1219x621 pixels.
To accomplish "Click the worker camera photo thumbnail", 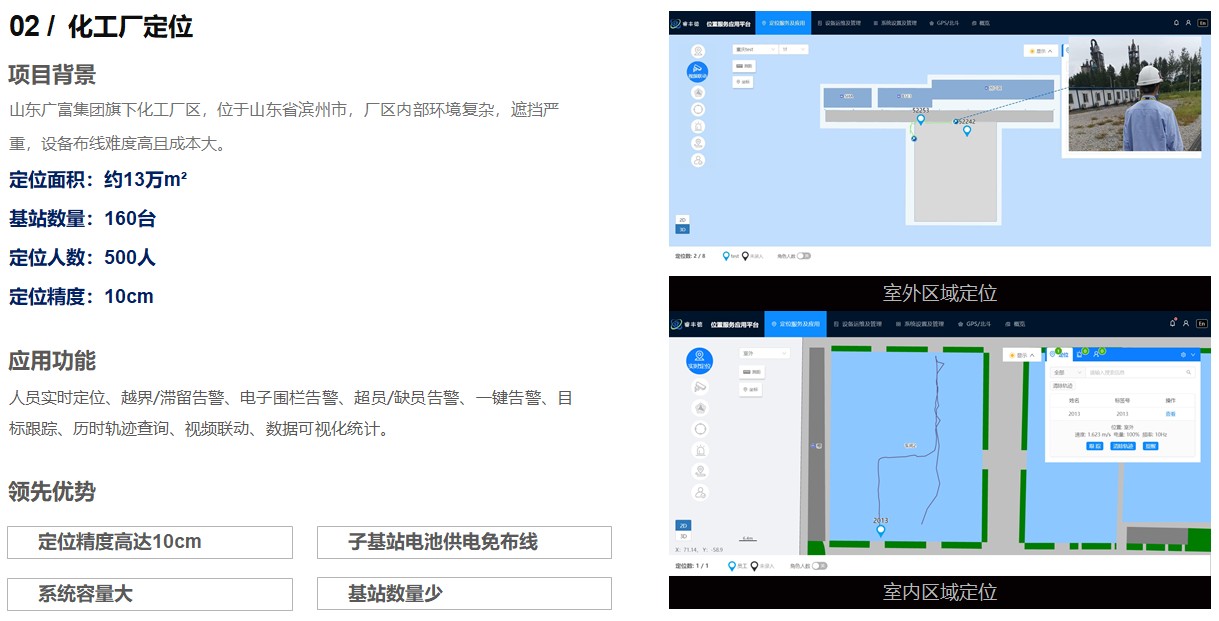I will tap(1134, 93).
